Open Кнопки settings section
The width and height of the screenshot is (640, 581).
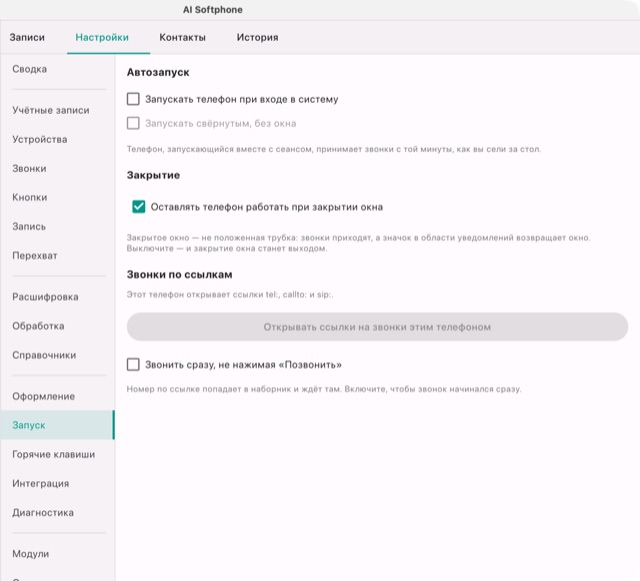[58, 197]
